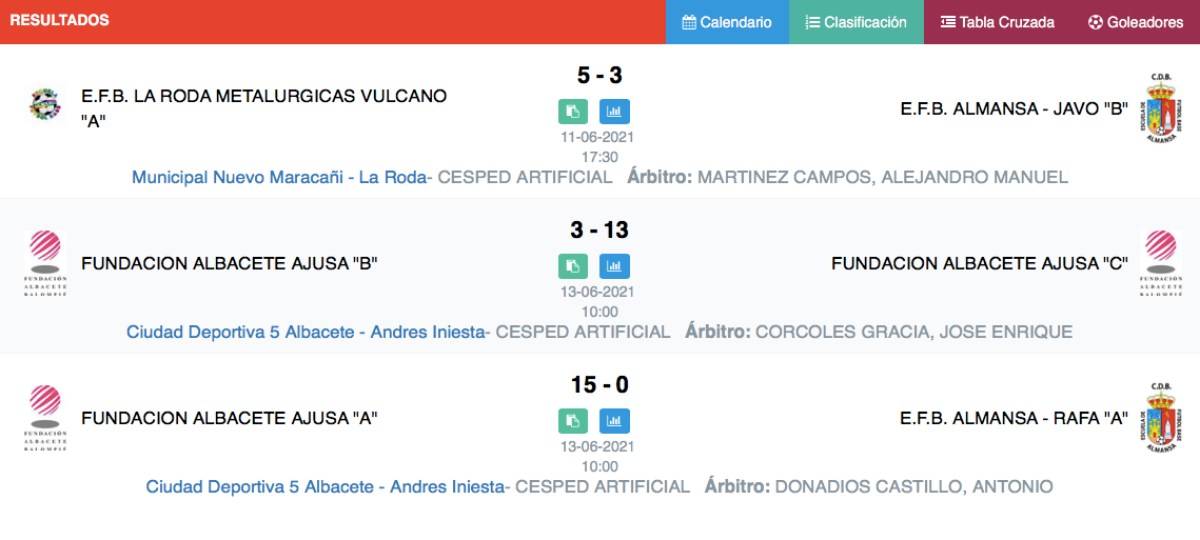Viewport: 1200px width, 540px height.
Task: Click the team name FUNDACION ALBACETE AJUSA "A"
Action: [x=229, y=418]
